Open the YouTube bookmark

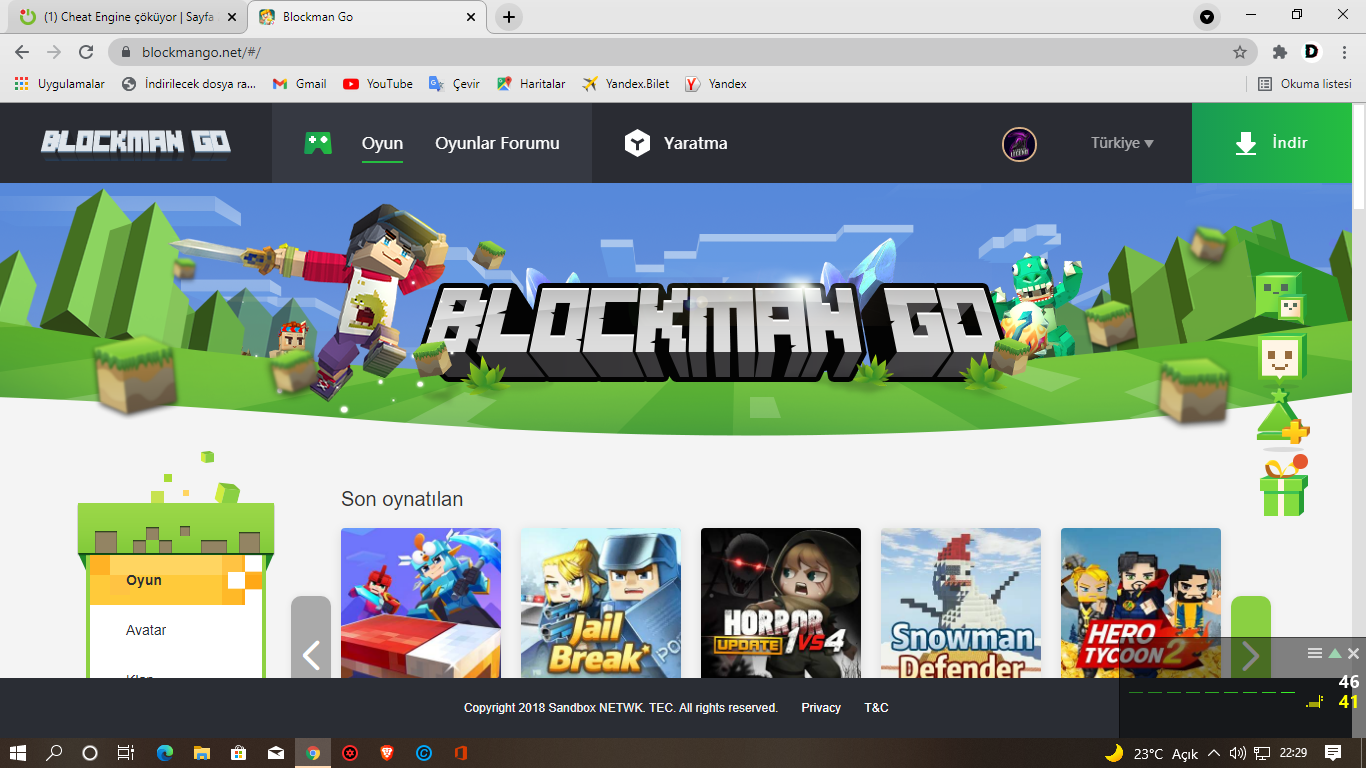(x=378, y=84)
